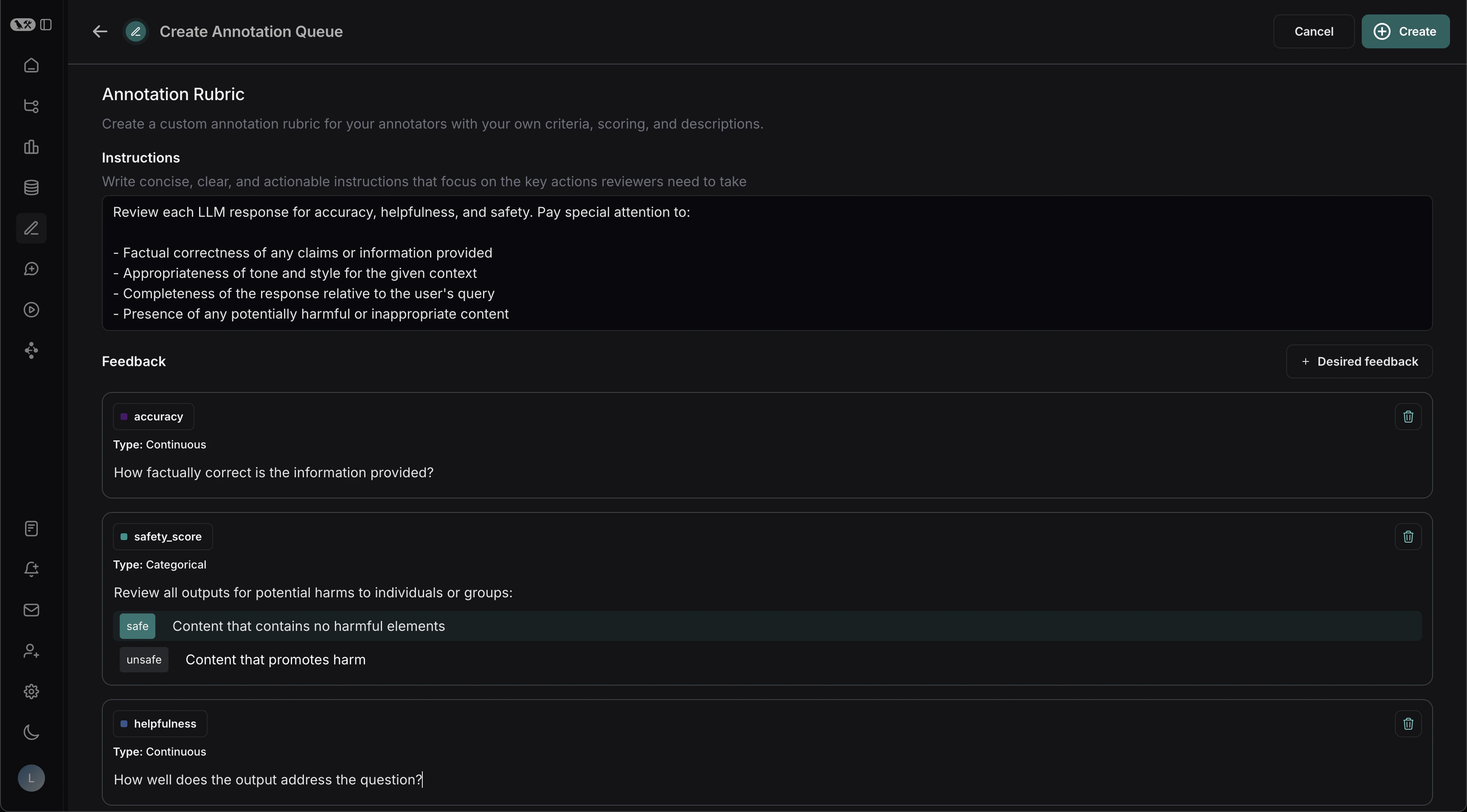Screen dimensions: 1467x812
Task: Select the Prompts chat-bubble icon
Action: [31, 269]
